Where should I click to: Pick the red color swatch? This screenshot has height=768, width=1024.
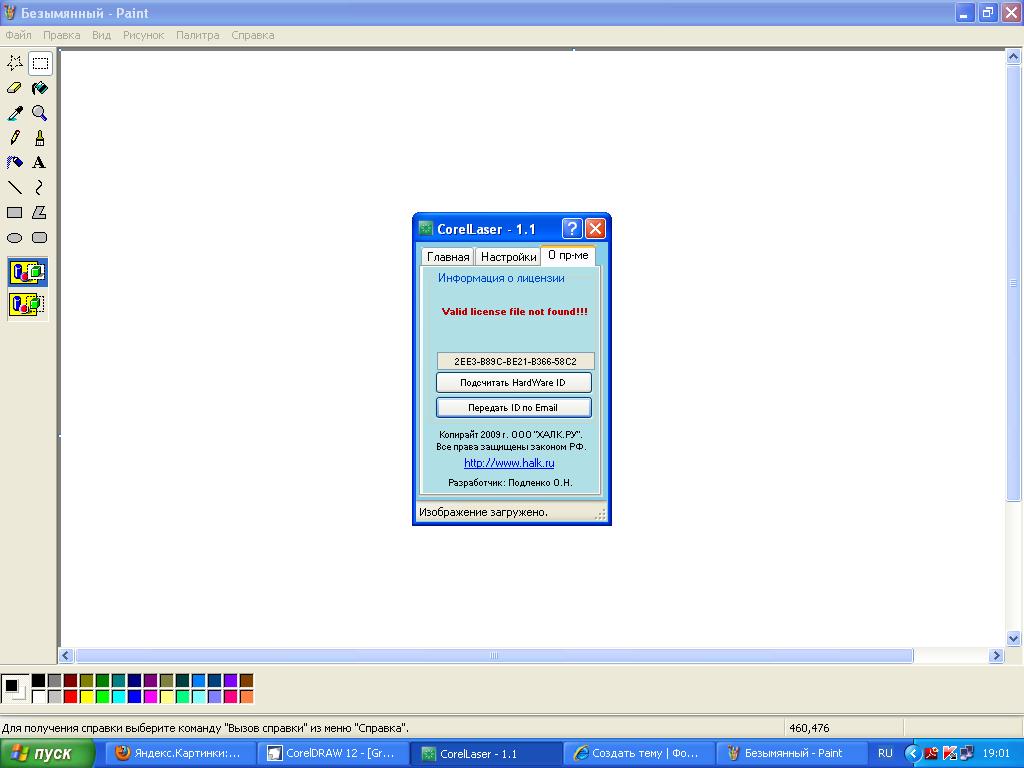click(x=70, y=697)
